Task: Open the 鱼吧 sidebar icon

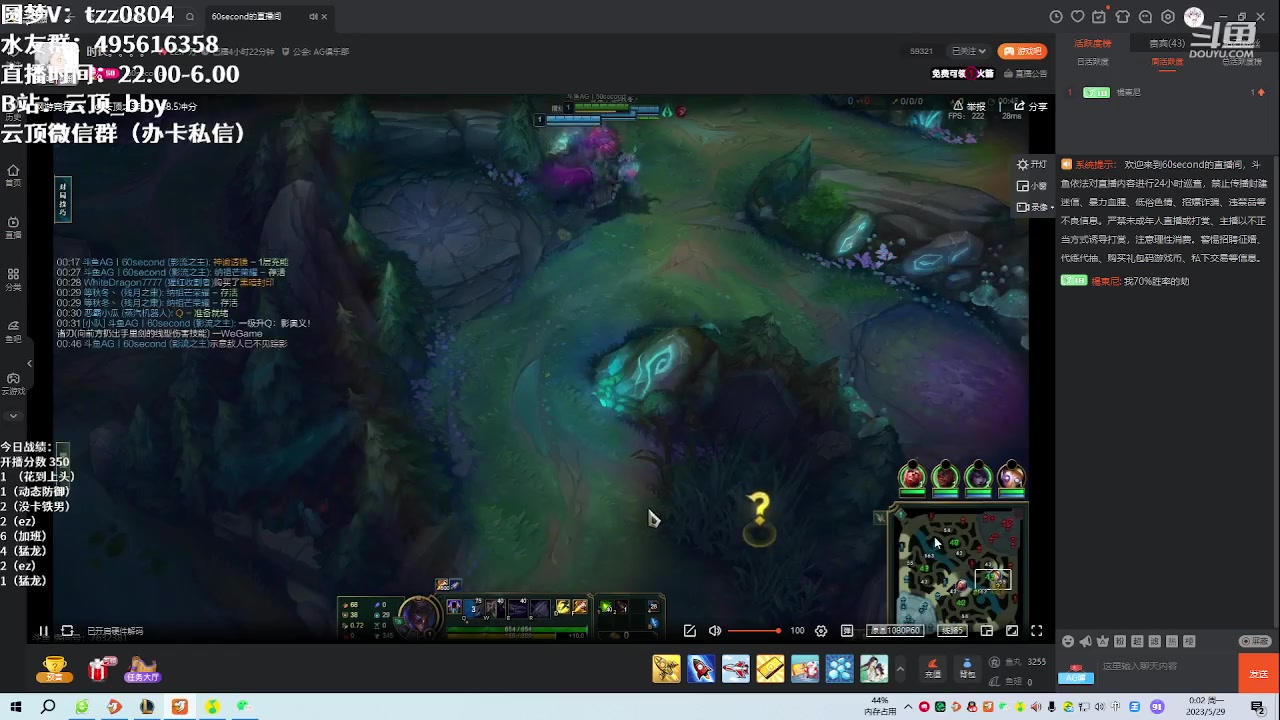Action: point(13,331)
